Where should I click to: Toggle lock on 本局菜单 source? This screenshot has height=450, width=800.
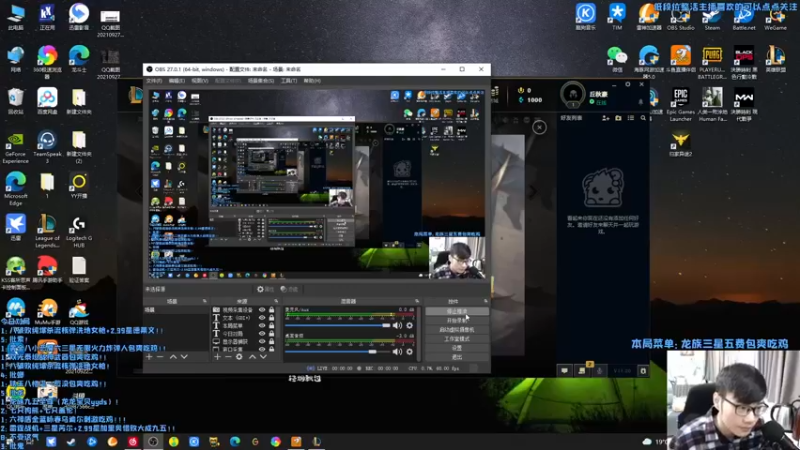point(271,326)
